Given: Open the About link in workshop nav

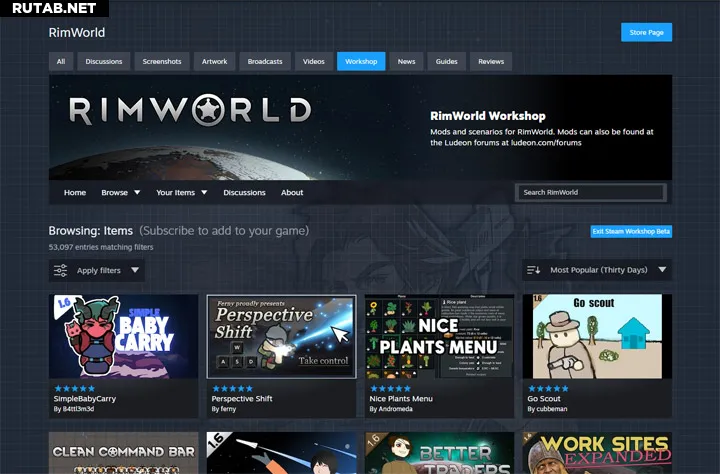Looking at the screenshot, I should click(292, 192).
